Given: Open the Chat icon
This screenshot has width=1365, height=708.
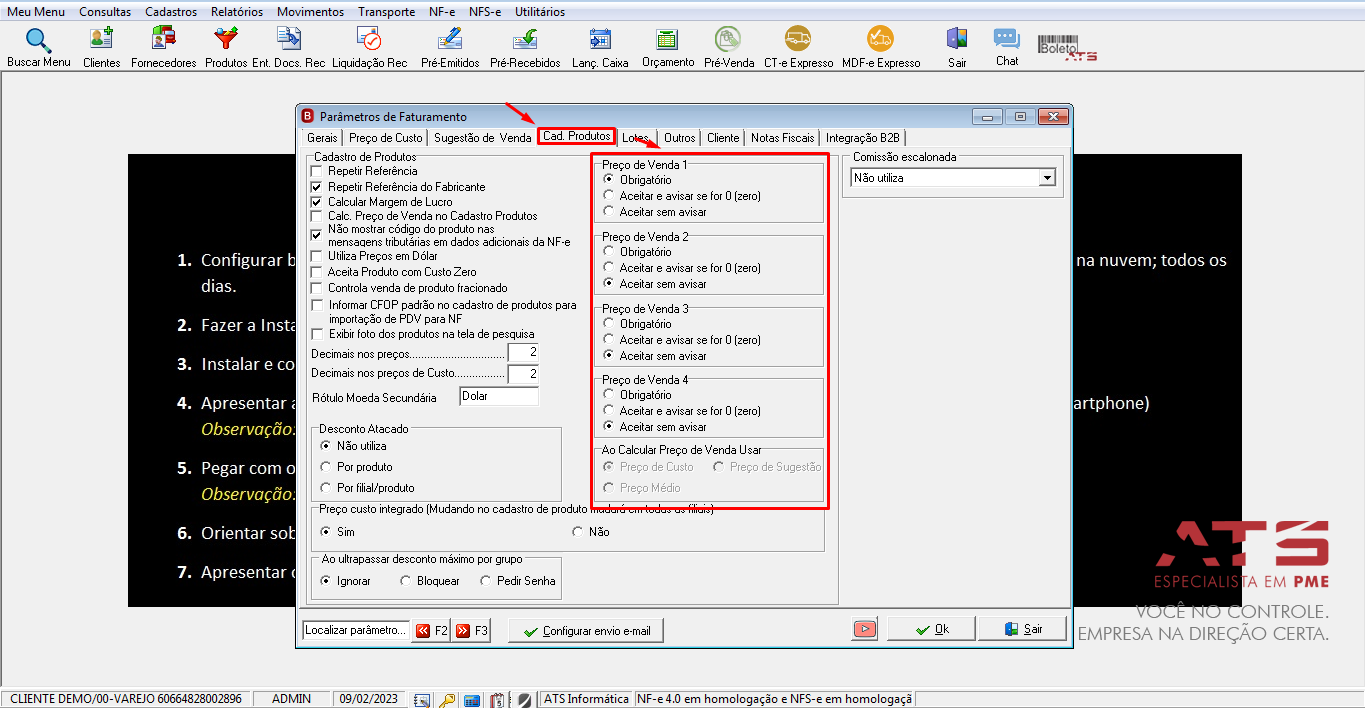Looking at the screenshot, I should 1006,39.
